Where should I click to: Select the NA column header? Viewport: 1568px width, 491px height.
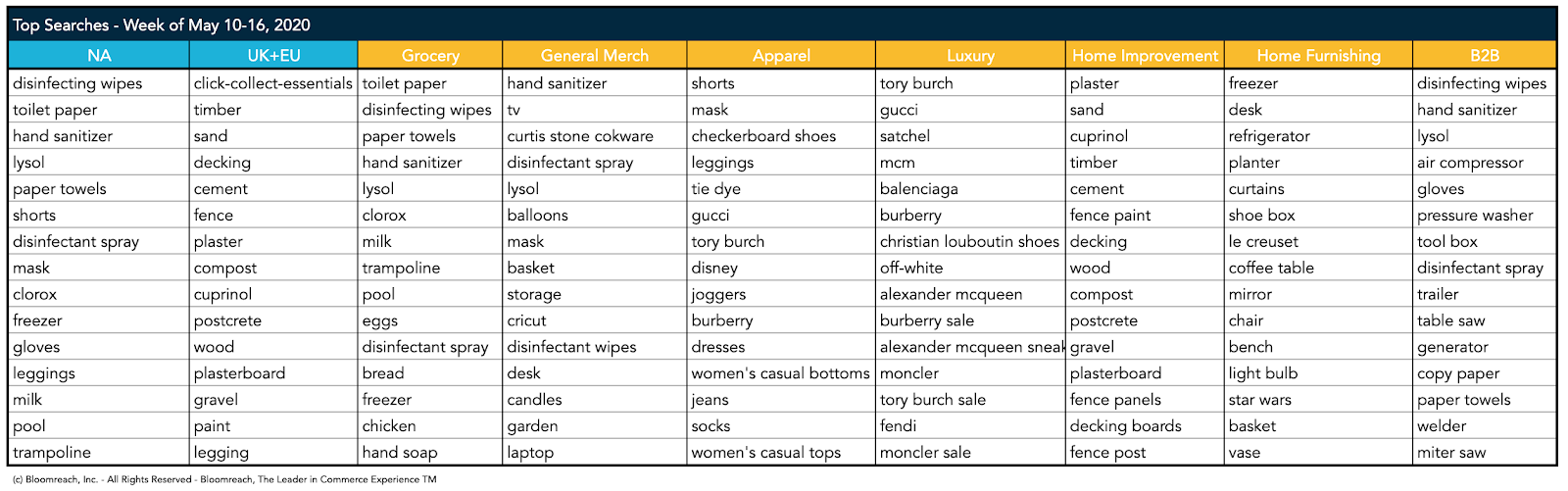point(99,55)
